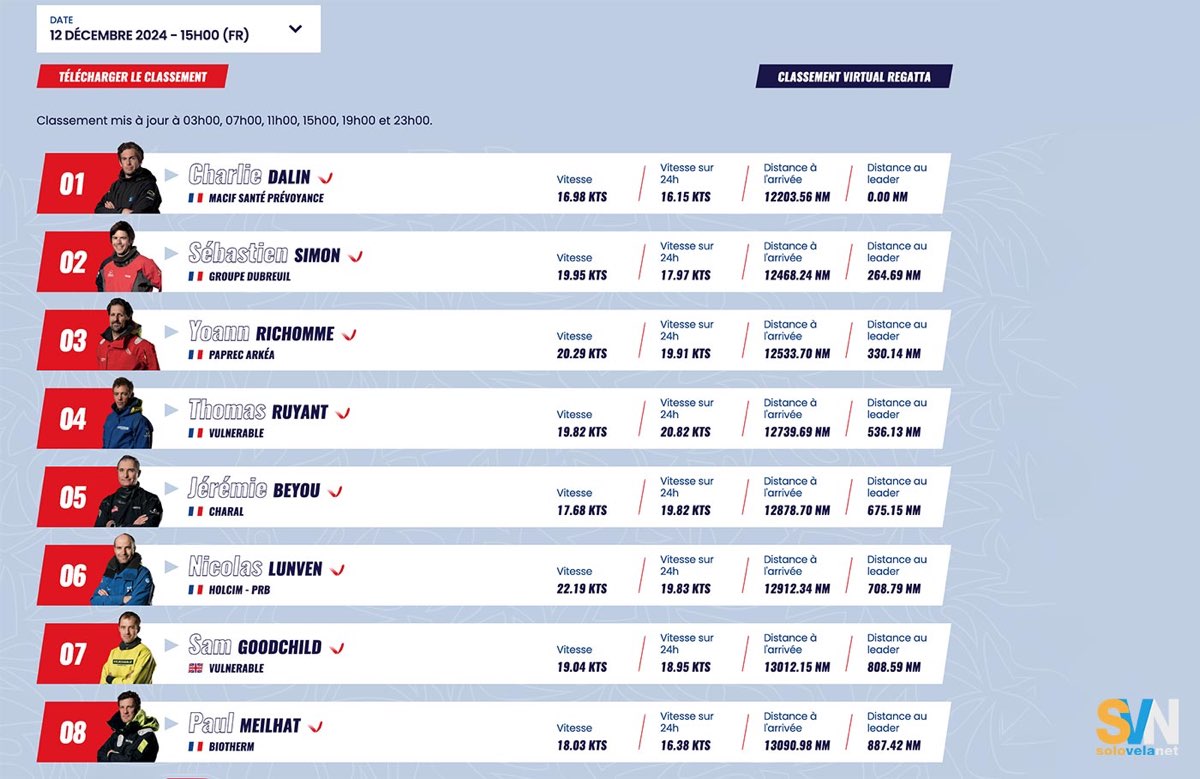Select the Paul Meilhat skipper name

tap(244, 725)
